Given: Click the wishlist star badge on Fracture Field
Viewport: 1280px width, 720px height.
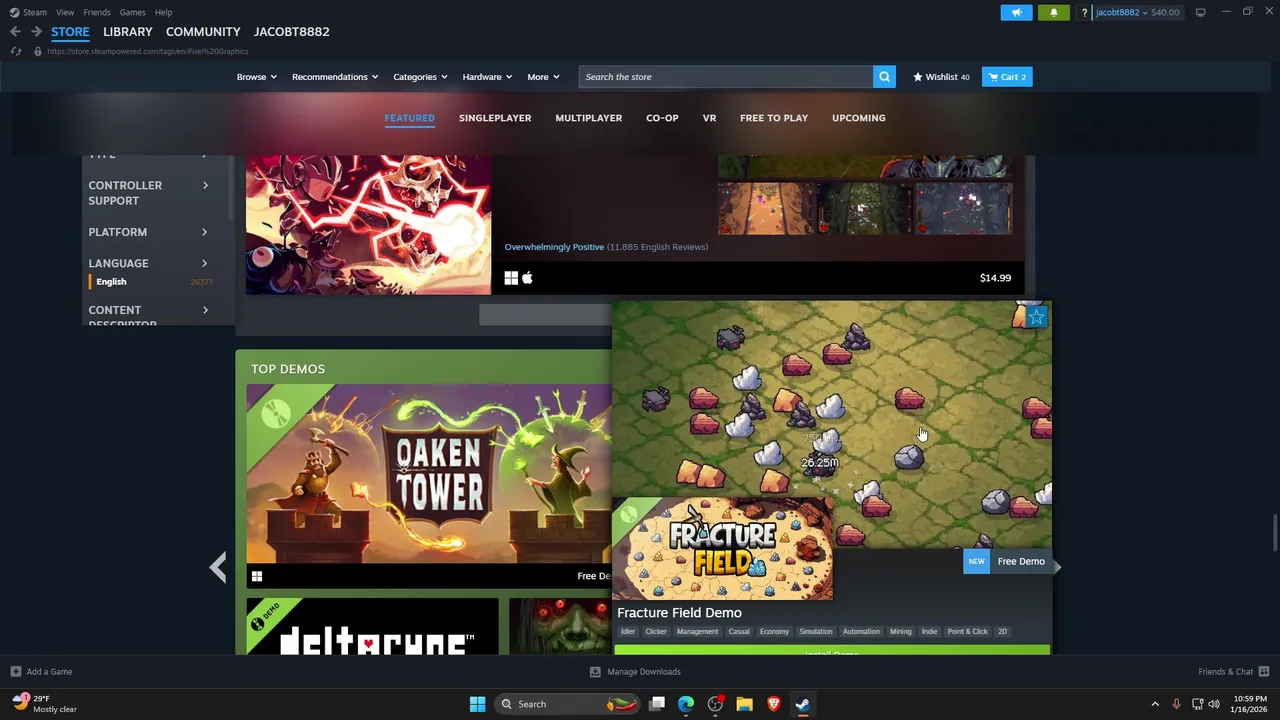Looking at the screenshot, I should 1037,317.
